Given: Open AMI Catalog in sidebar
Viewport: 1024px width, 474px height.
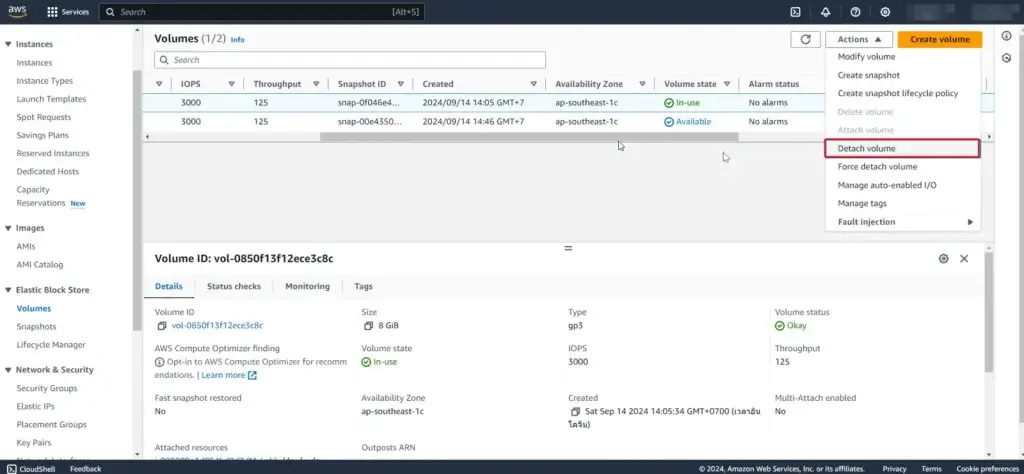Looking at the screenshot, I should point(40,265).
